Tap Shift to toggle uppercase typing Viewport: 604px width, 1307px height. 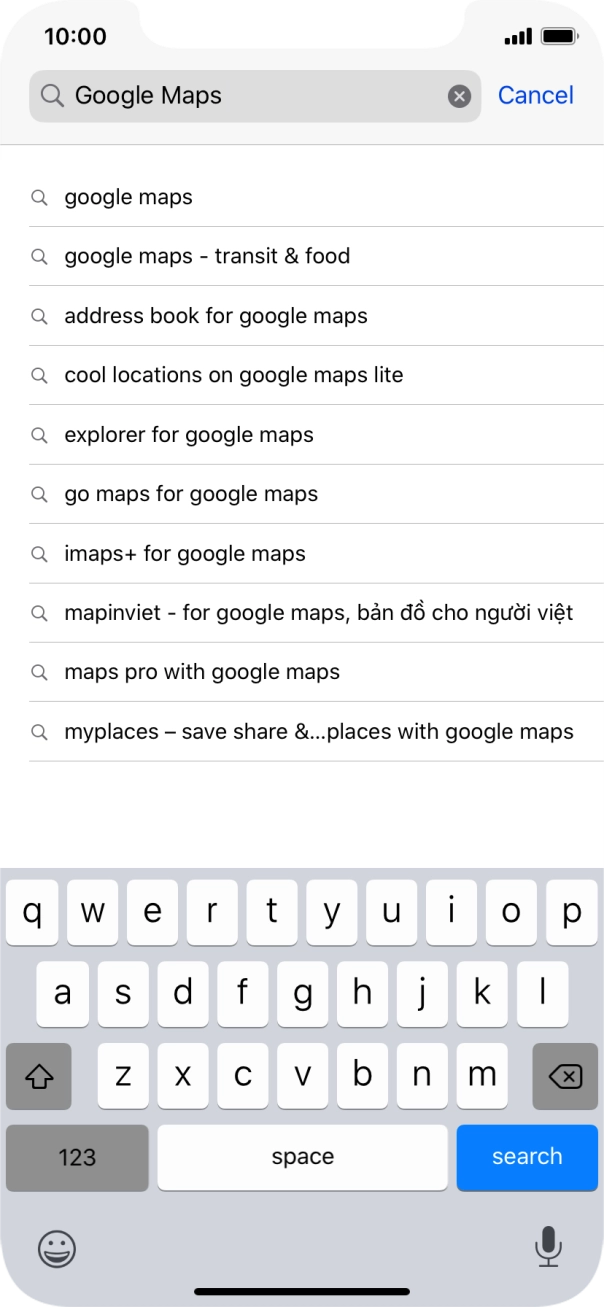click(39, 1076)
